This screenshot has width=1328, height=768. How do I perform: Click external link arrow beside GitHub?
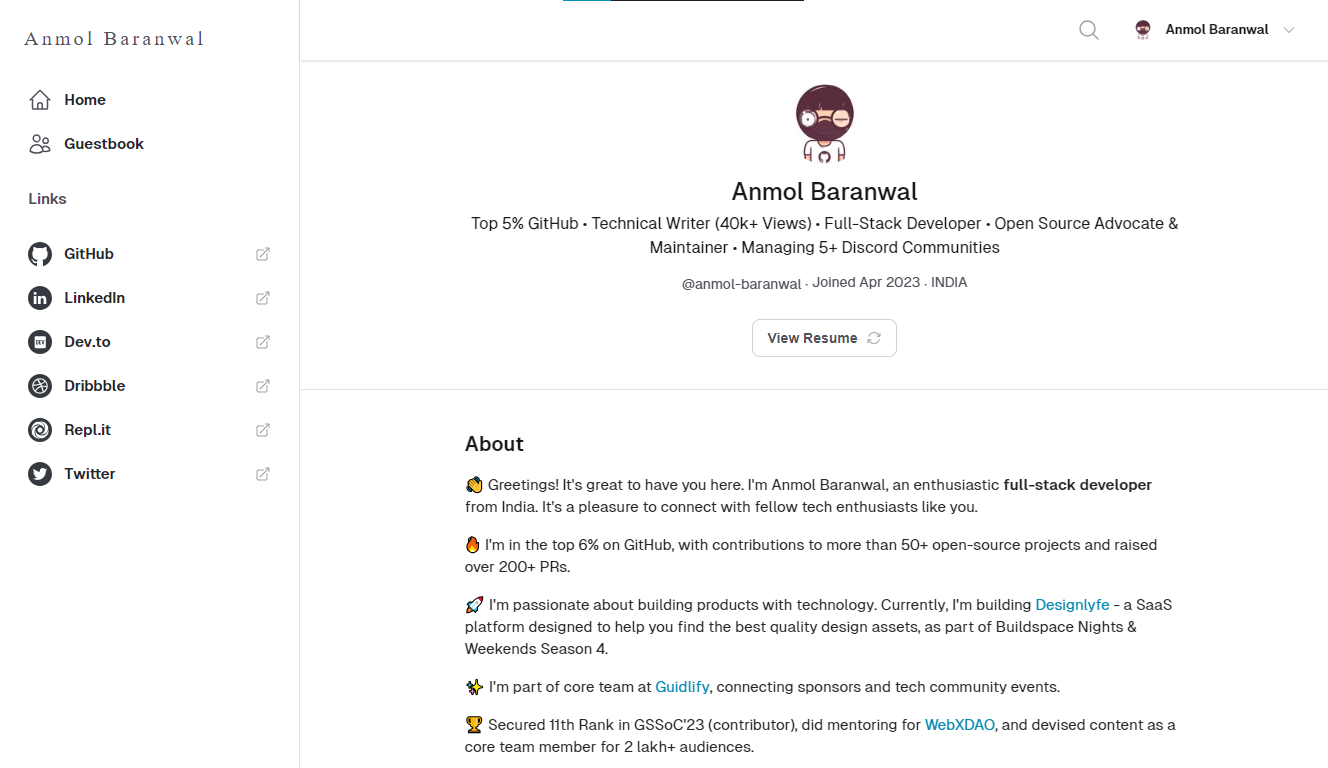tap(263, 254)
